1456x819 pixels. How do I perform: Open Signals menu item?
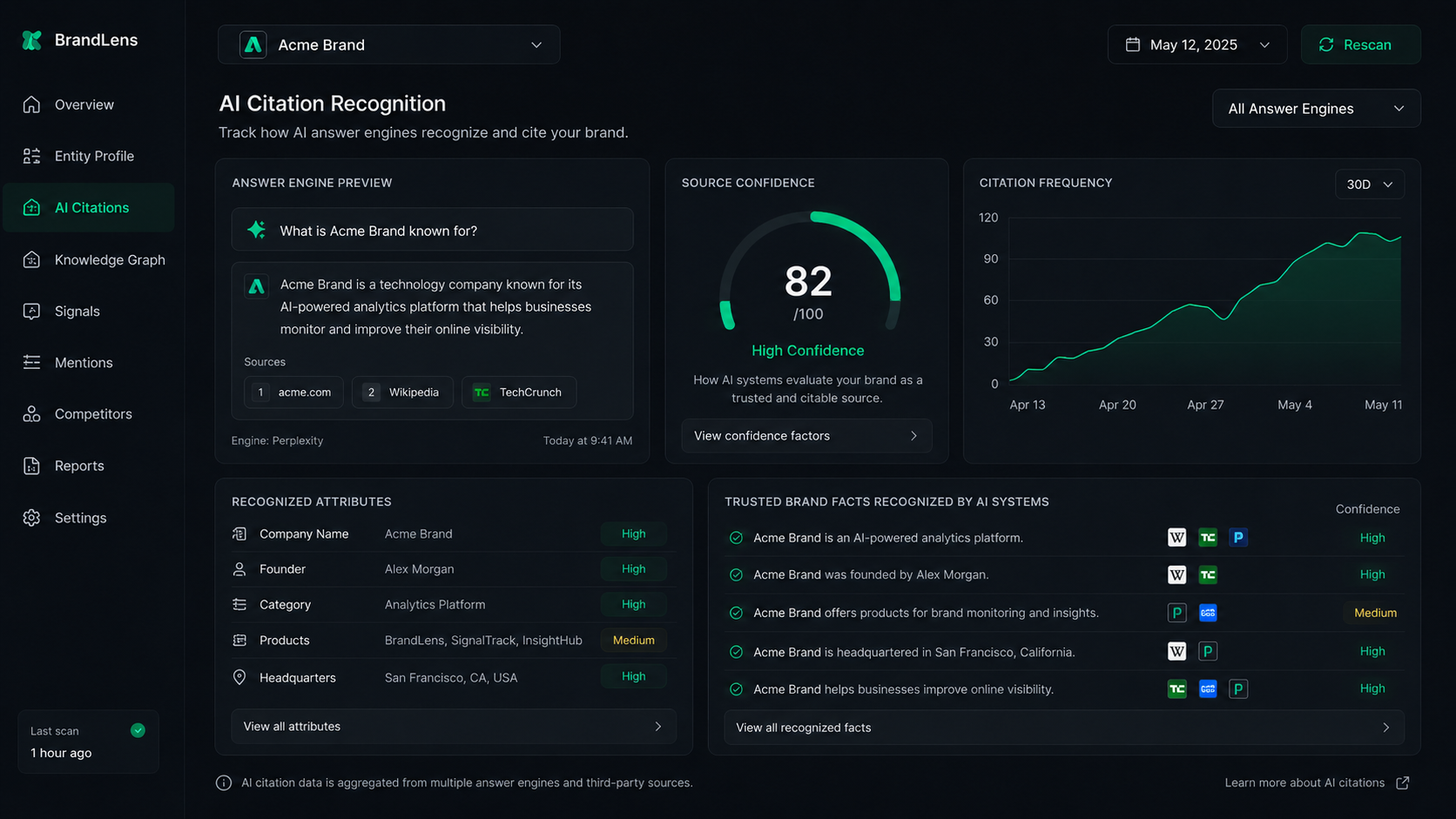[89, 311]
